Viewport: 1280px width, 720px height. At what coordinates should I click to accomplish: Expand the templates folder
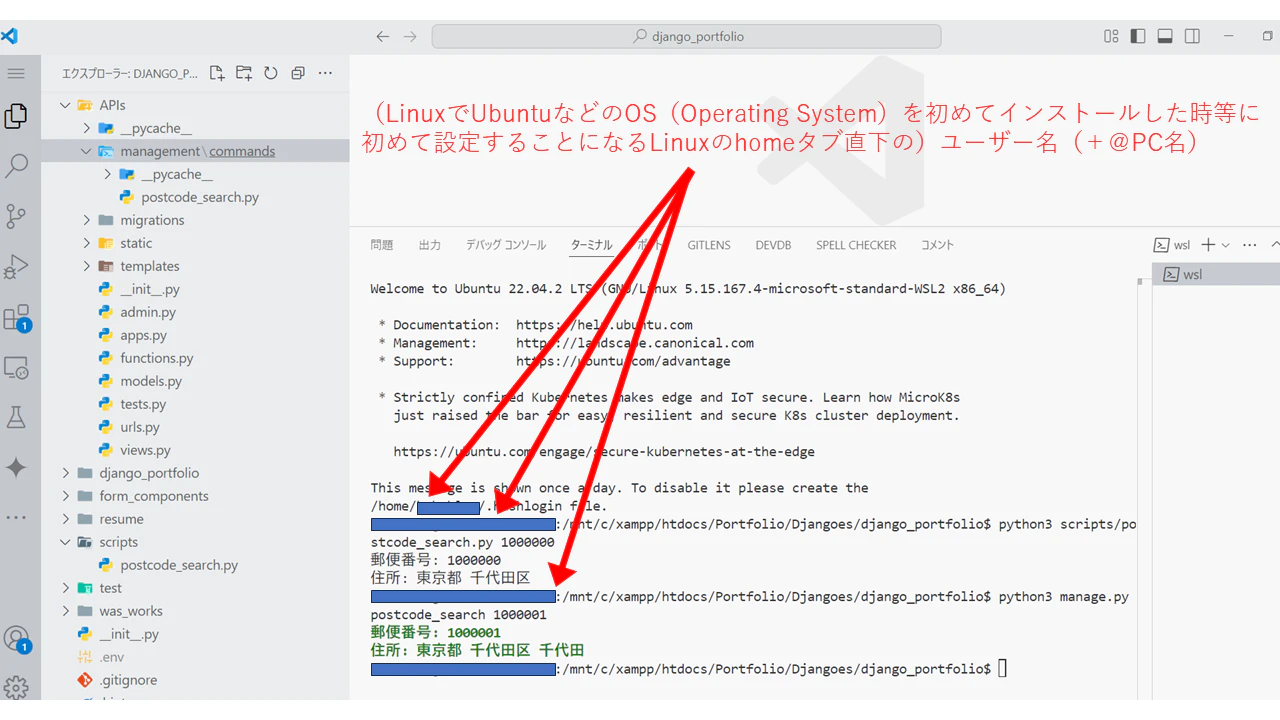click(x=87, y=266)
